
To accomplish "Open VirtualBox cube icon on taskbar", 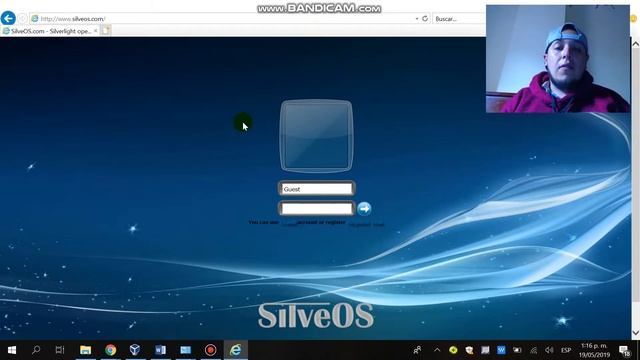I will click(135, 350).
